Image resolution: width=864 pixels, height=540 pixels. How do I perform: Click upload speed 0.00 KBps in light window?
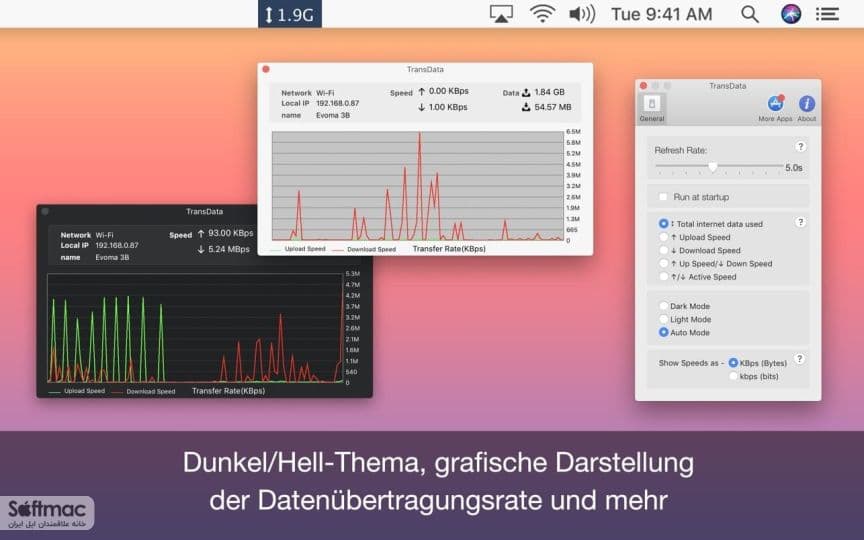(x=449, y=91)
